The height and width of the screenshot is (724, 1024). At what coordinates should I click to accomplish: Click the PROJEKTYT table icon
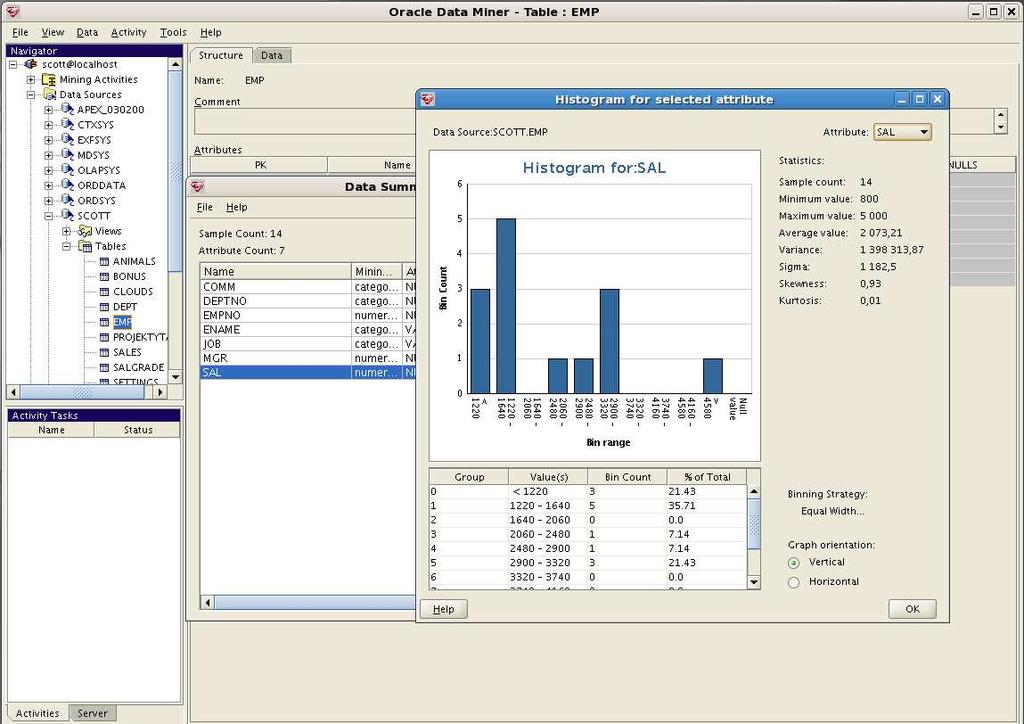point(104,337)
